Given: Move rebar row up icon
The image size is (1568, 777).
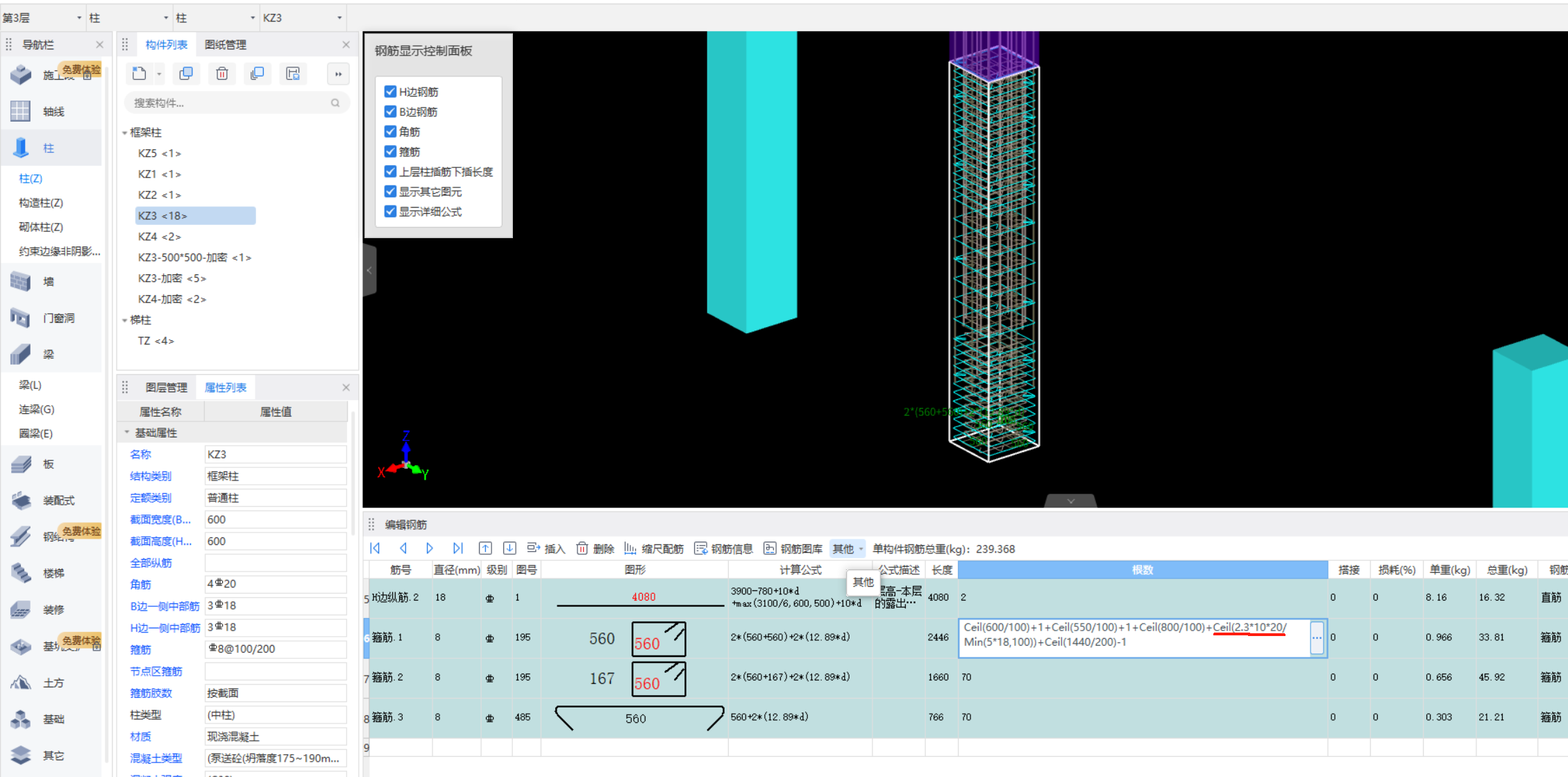Looking at the screenshot, I should [485, 549].
